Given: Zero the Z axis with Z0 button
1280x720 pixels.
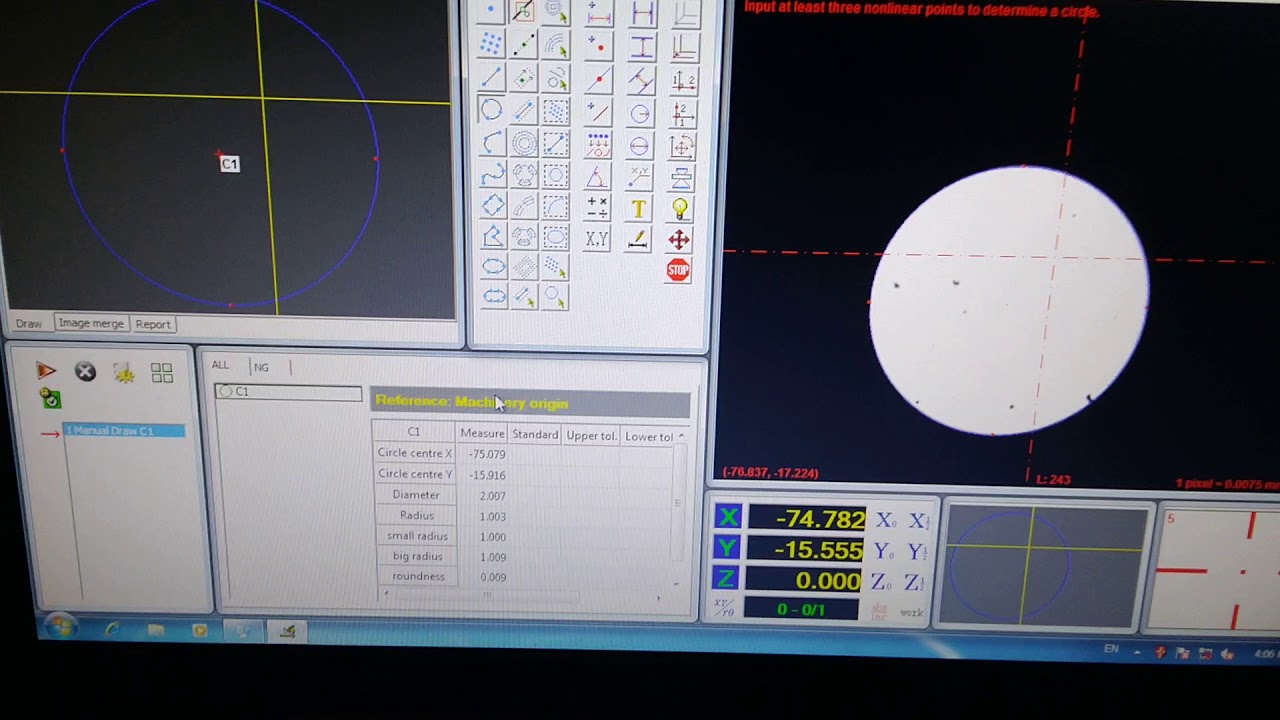Looking at the screenshot, I should point(882,582).
